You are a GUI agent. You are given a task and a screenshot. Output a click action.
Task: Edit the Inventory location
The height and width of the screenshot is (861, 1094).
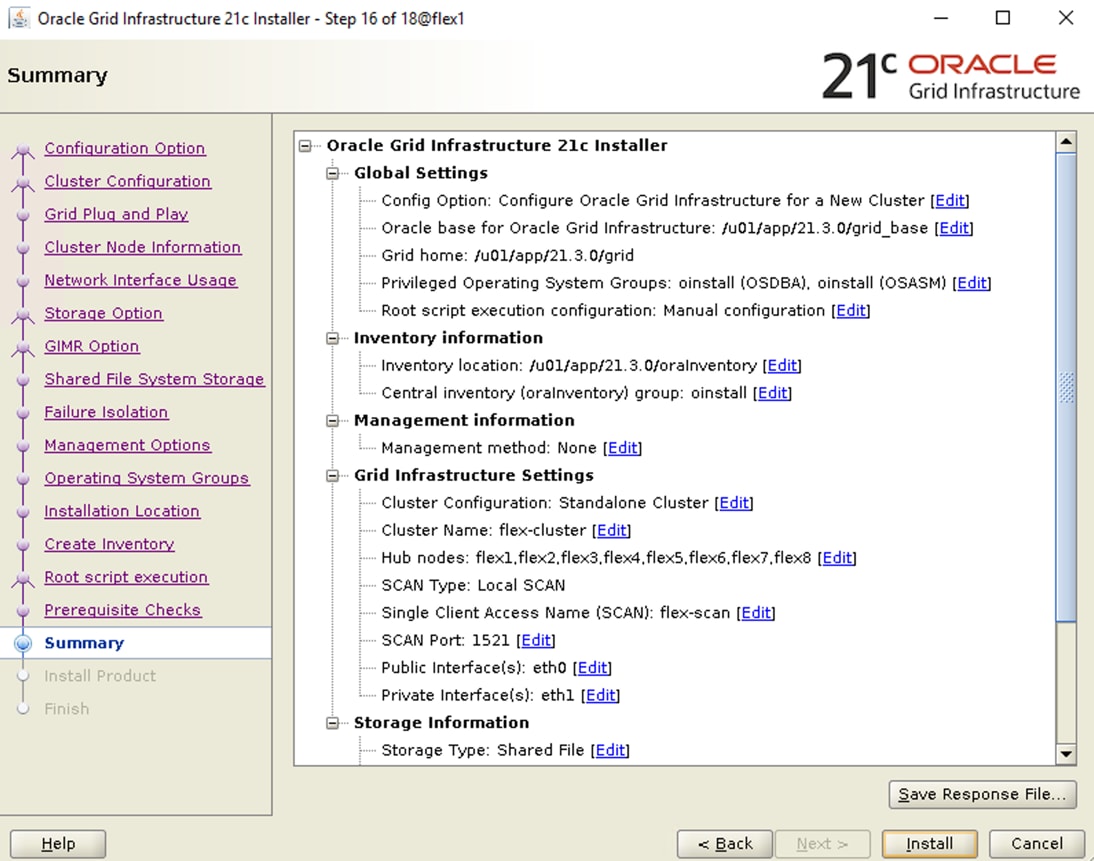tap(782, 366)
